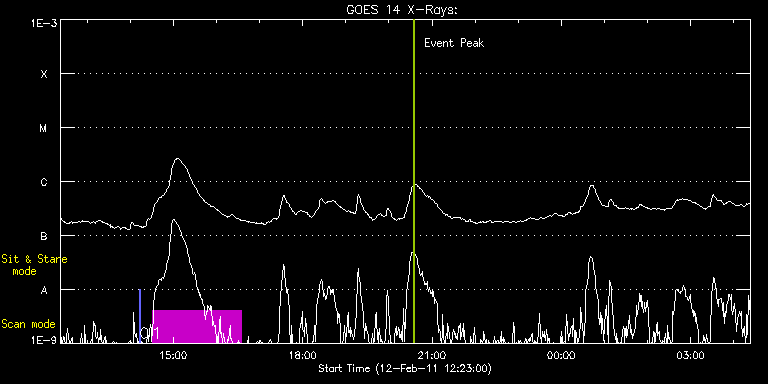Select the magenta scan mode observation block
The width and height of the screenshot is (768, 384).
[197, 326]
